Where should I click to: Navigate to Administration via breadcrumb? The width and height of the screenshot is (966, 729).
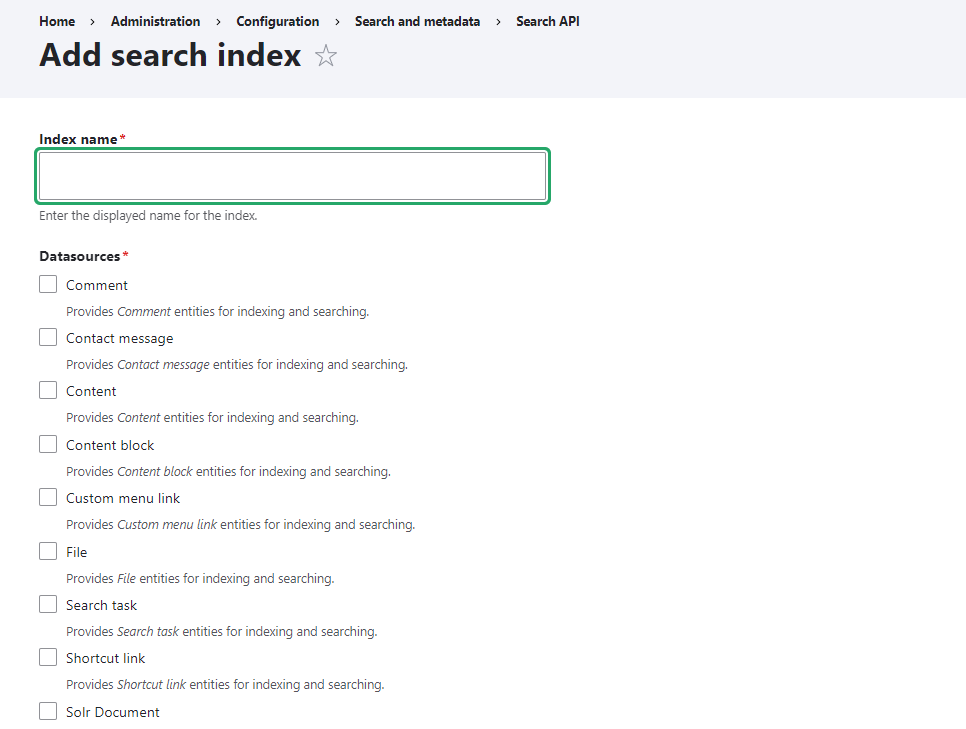pos(155,21)
